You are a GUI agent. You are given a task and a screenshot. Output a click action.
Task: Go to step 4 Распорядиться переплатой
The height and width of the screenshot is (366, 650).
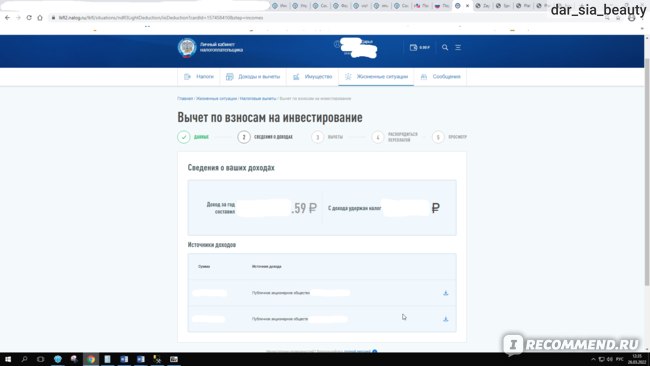pos(395,137)
